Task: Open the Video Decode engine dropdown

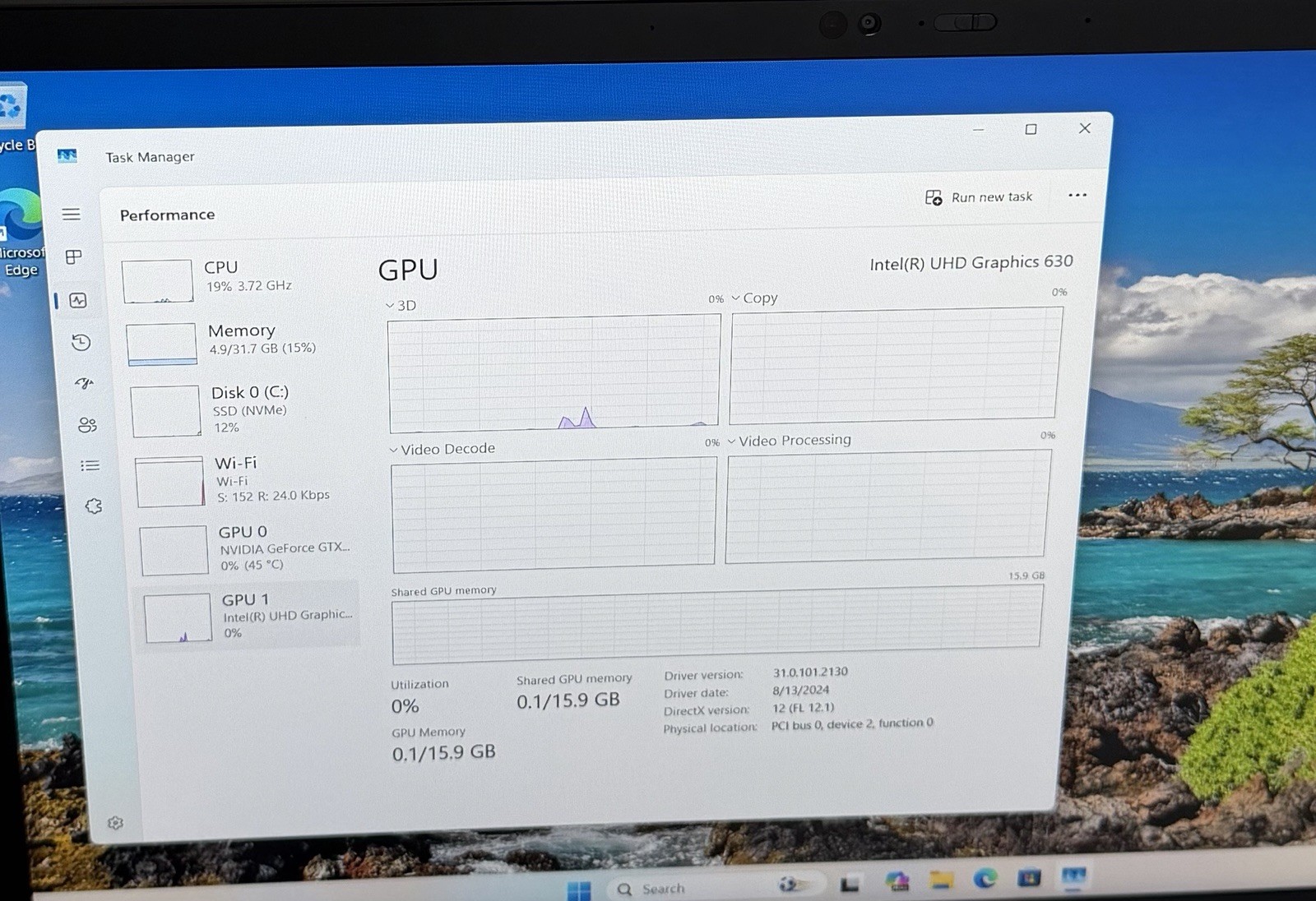Action: click(x=442, y=450)
